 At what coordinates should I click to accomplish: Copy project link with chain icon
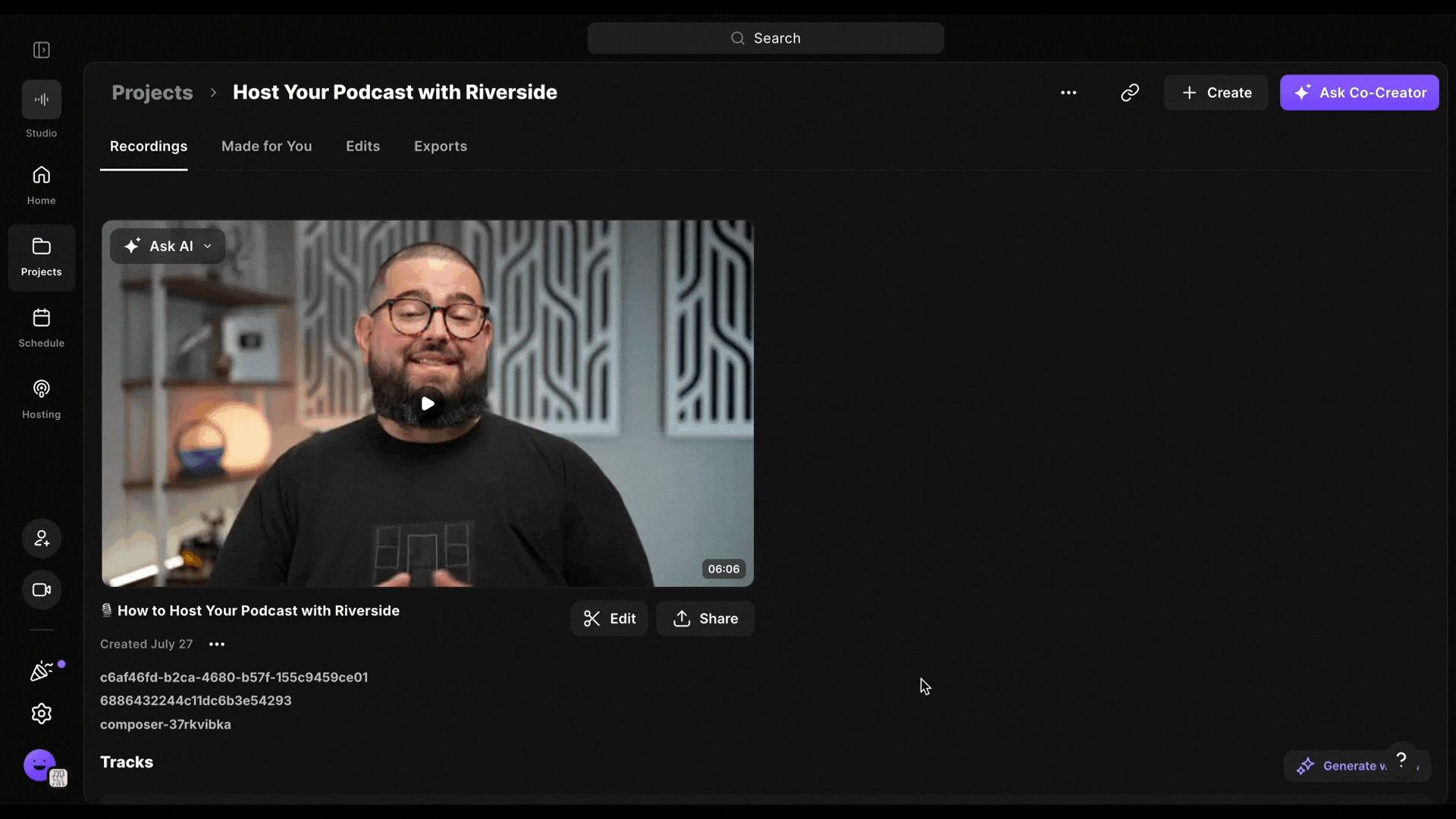click(1130, 93)
